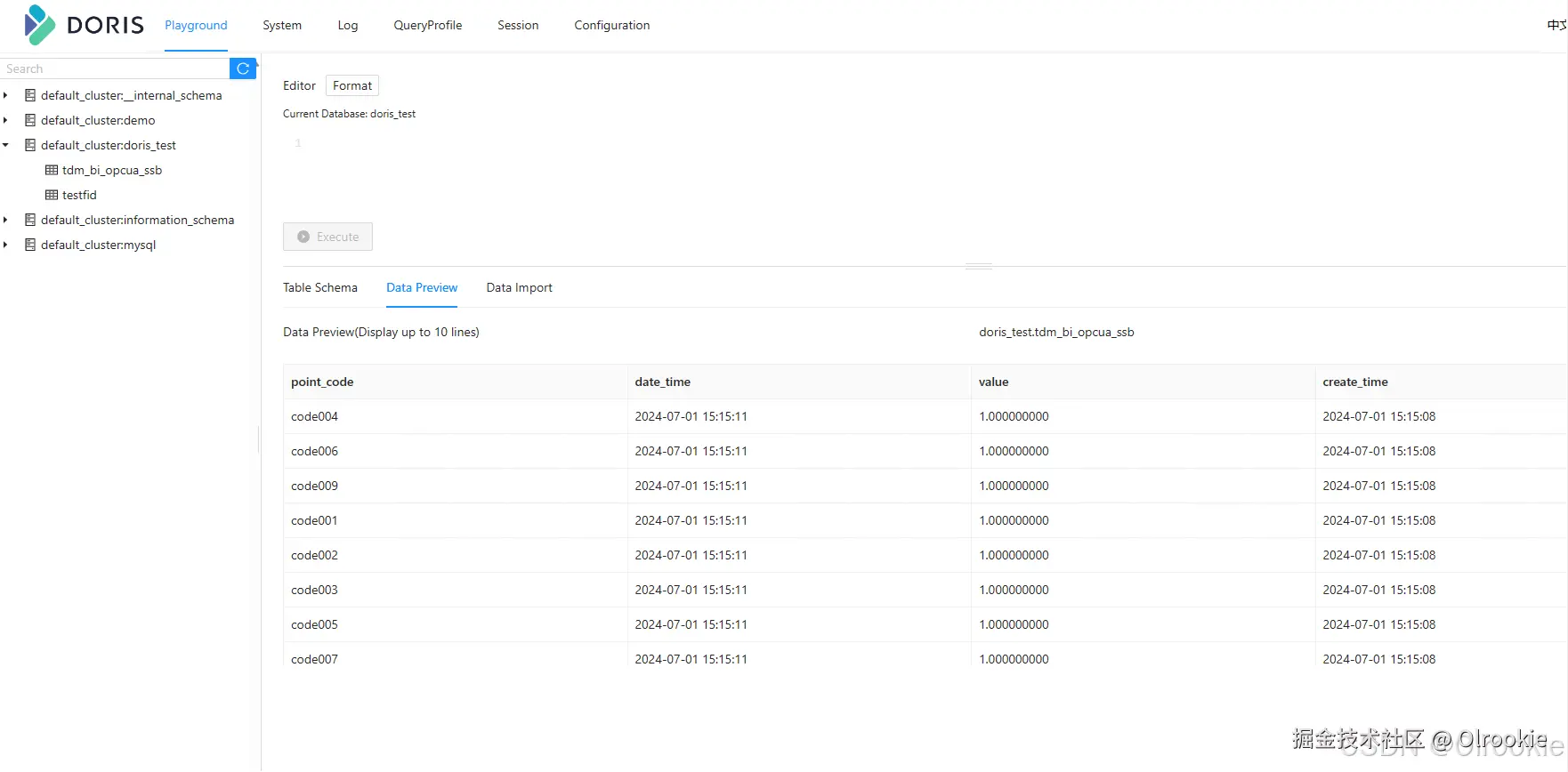Select testfid table in tree

79,195
